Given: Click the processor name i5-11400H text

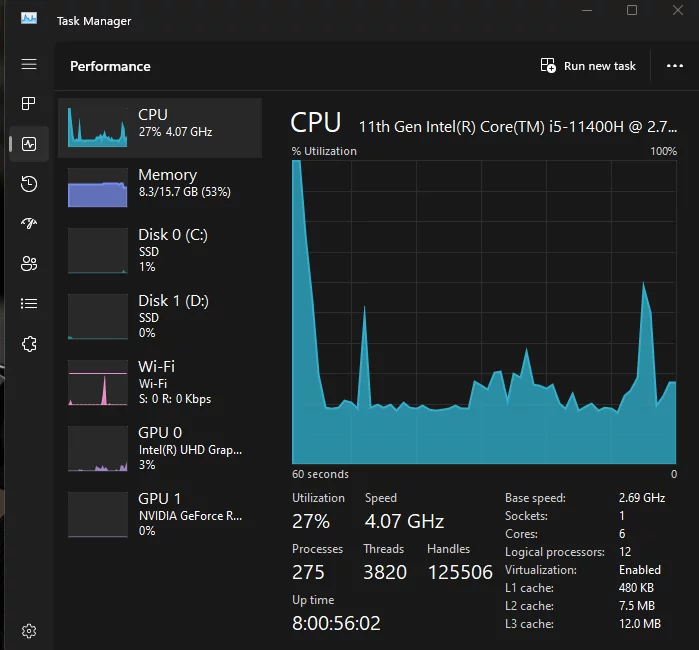Looking at the screenshot, I should pos(518,127).
